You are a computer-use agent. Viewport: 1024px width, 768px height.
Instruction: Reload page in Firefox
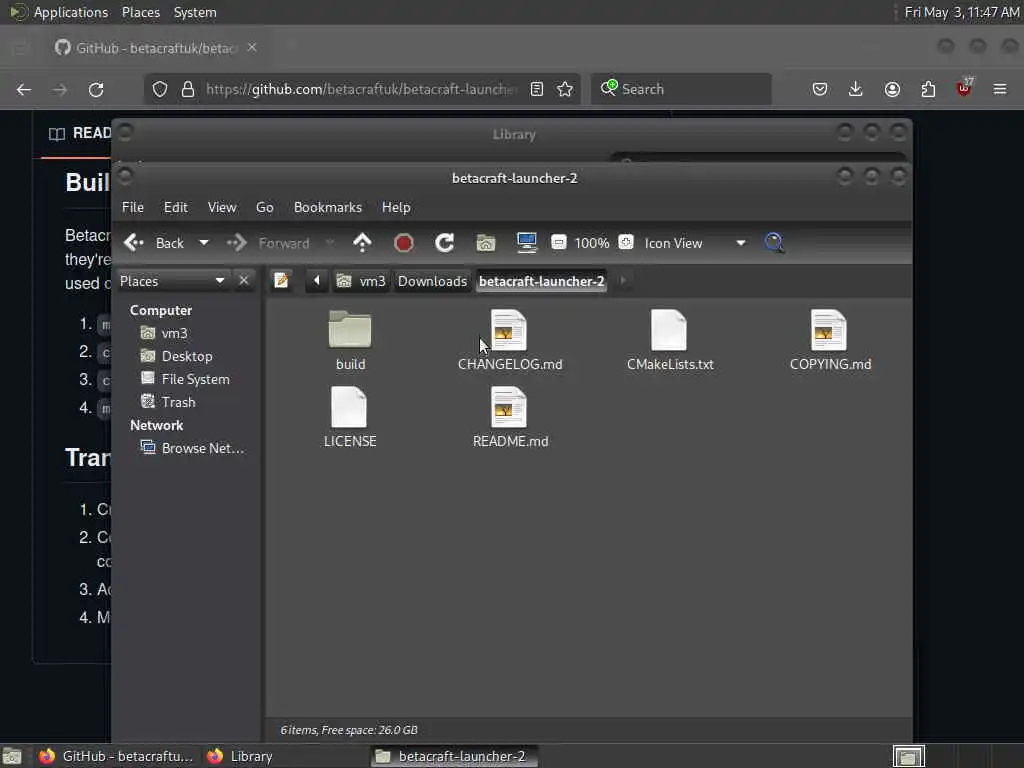(96, 89)
